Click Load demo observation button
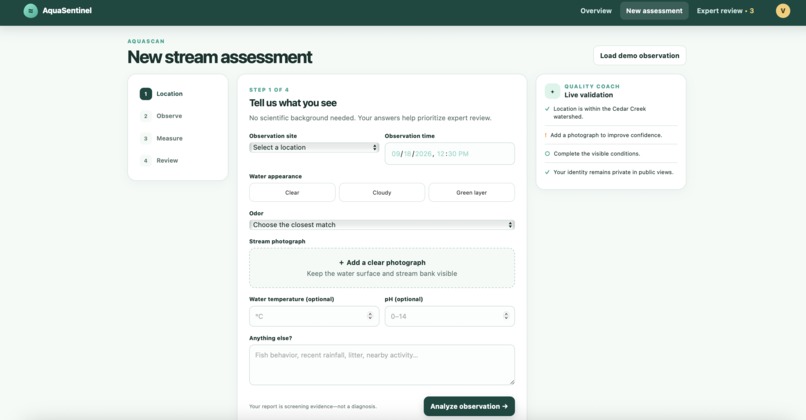This screenshot has height=420, width=806. pyautogui.click(x=639, y=56)
